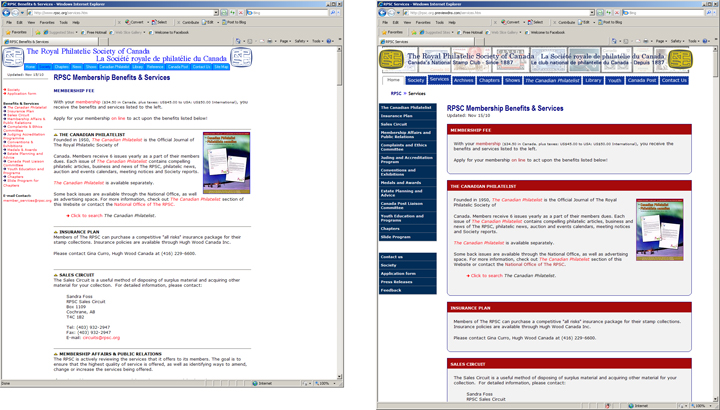The width and height of the screenshot is (720, 410).
Task: Click Post to Blog in left window
Action: [x=234, y=22]
